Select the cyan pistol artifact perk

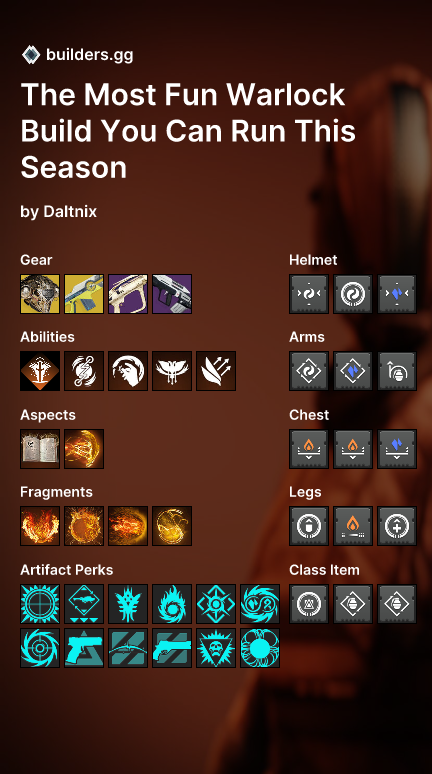pyautogui.click(x=84, y=648)
